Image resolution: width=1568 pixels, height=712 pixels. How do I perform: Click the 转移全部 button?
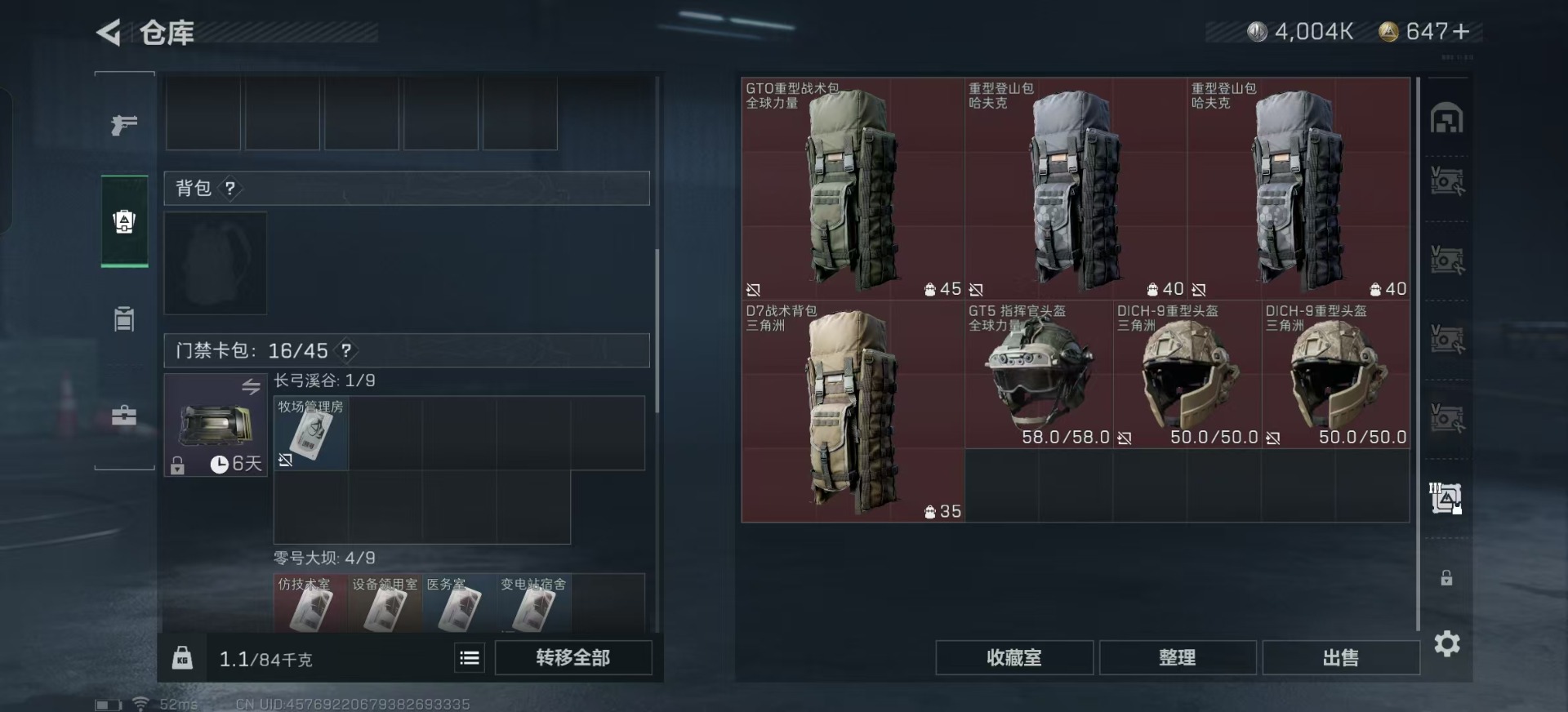tap(573, 658)
